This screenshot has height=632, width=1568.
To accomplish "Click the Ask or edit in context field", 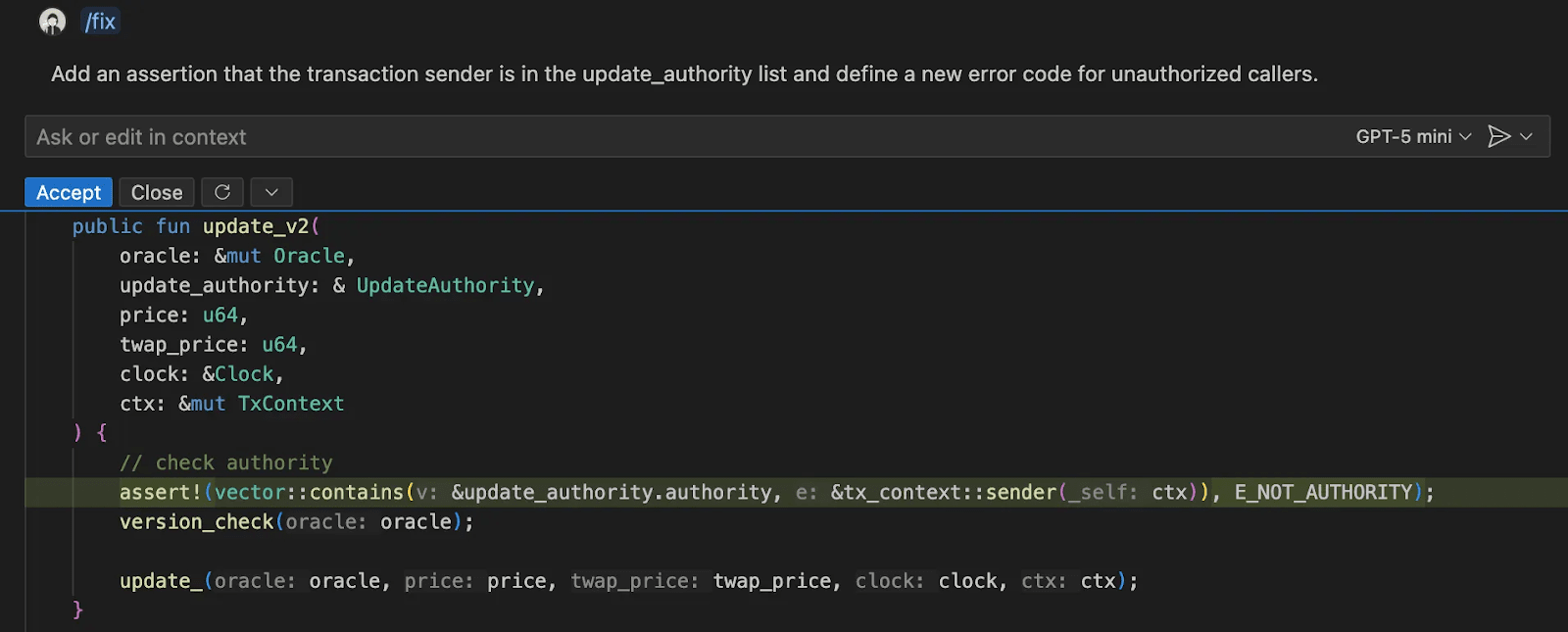I will click(686, 137).
